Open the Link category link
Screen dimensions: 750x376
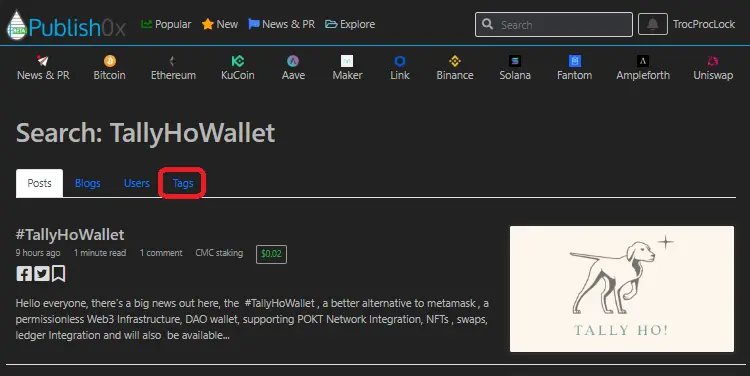pos(400,75)
